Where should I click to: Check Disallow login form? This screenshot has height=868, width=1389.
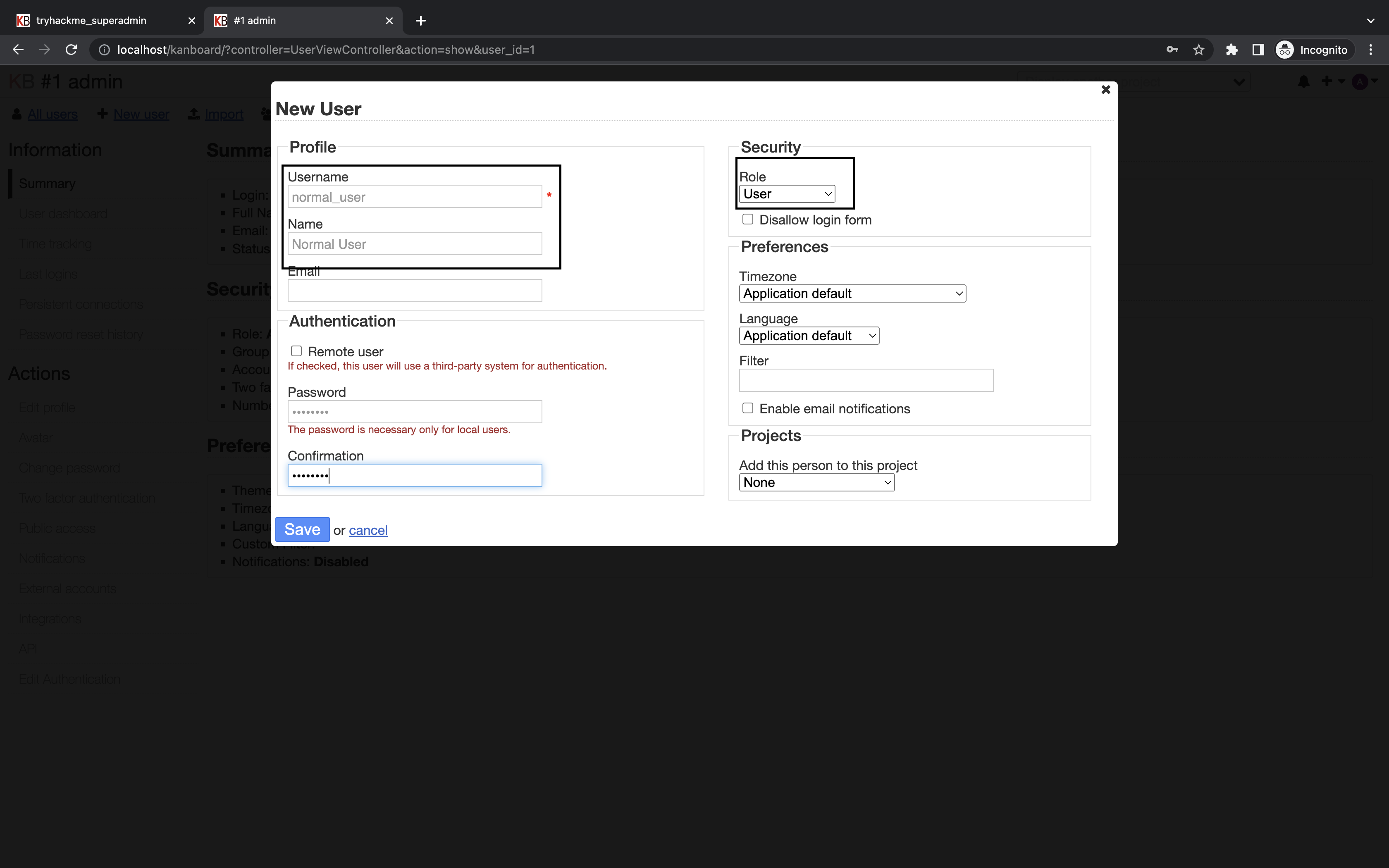click(747, 219)
